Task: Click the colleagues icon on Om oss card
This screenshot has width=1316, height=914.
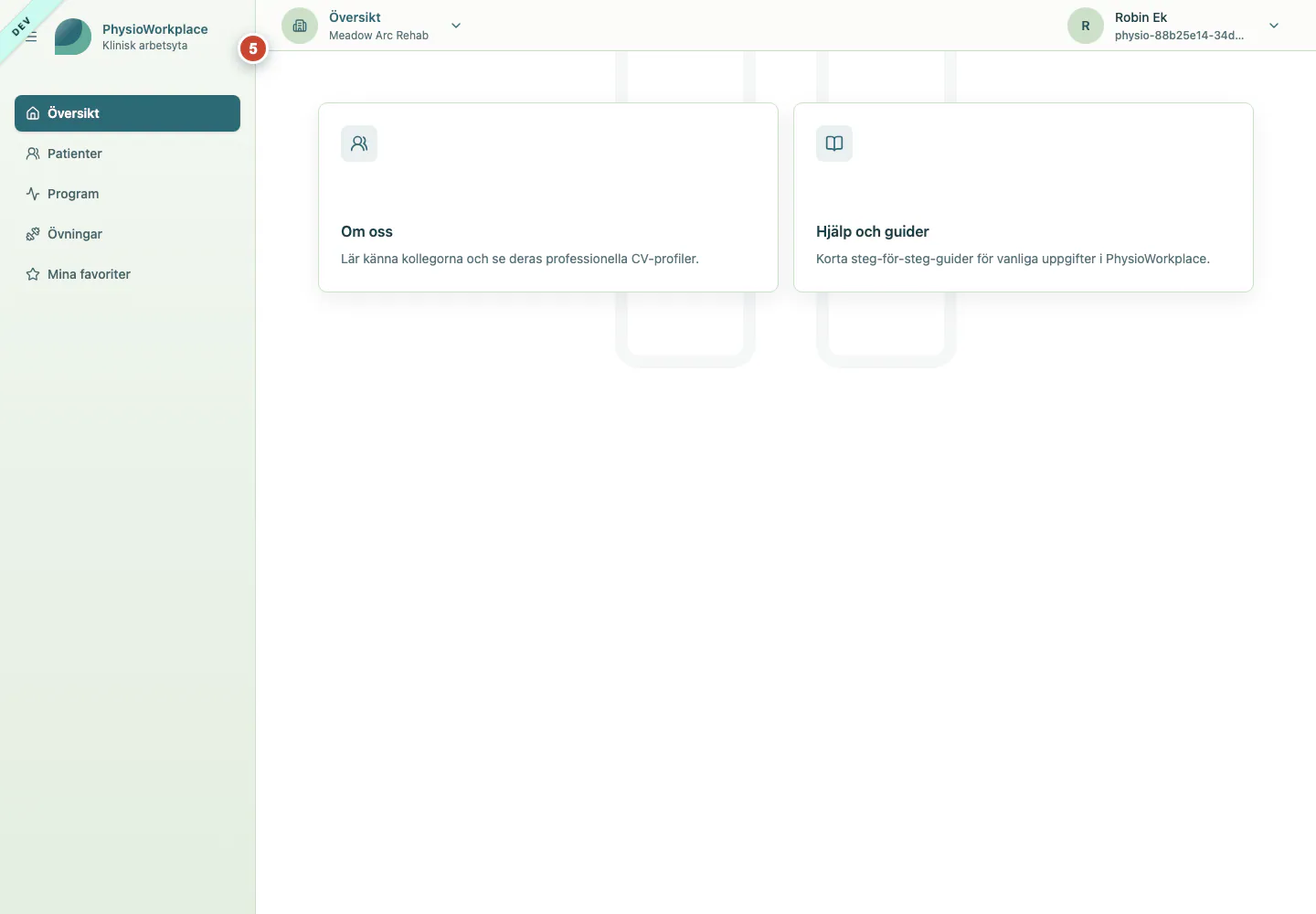Action: (359, 143)
